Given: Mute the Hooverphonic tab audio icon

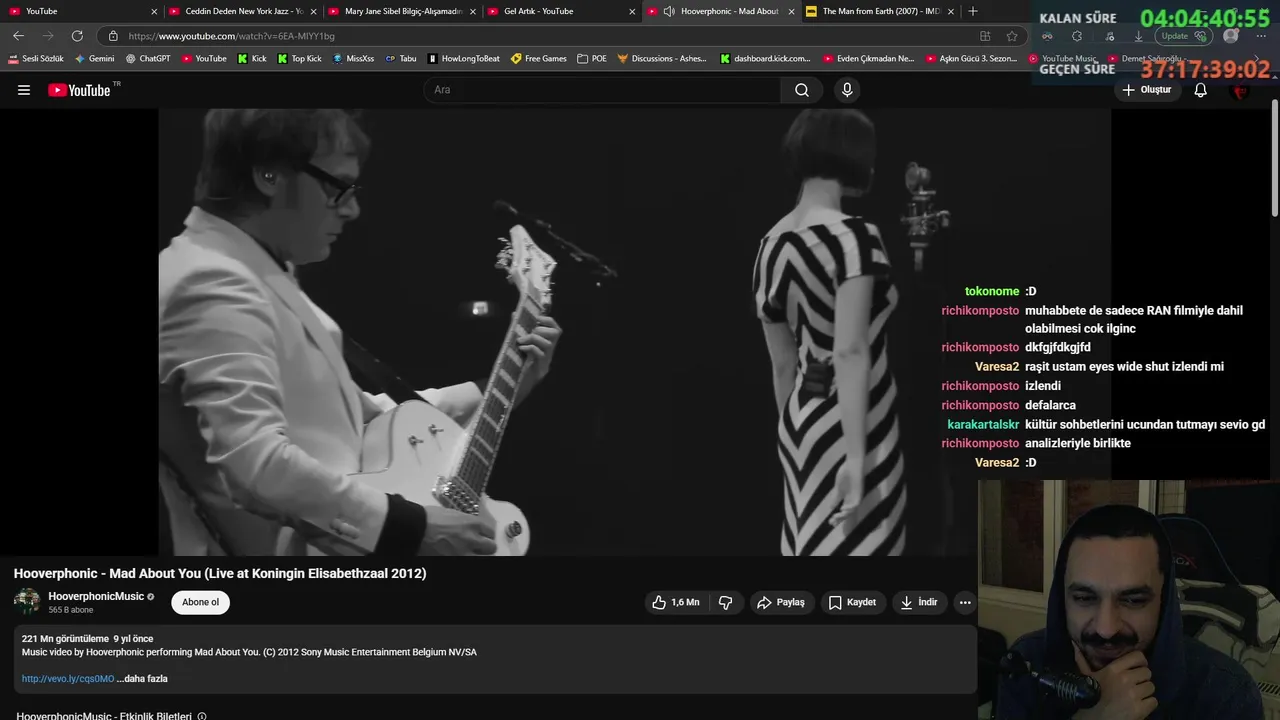Looking at the screenshot, I should click(669, 11).
